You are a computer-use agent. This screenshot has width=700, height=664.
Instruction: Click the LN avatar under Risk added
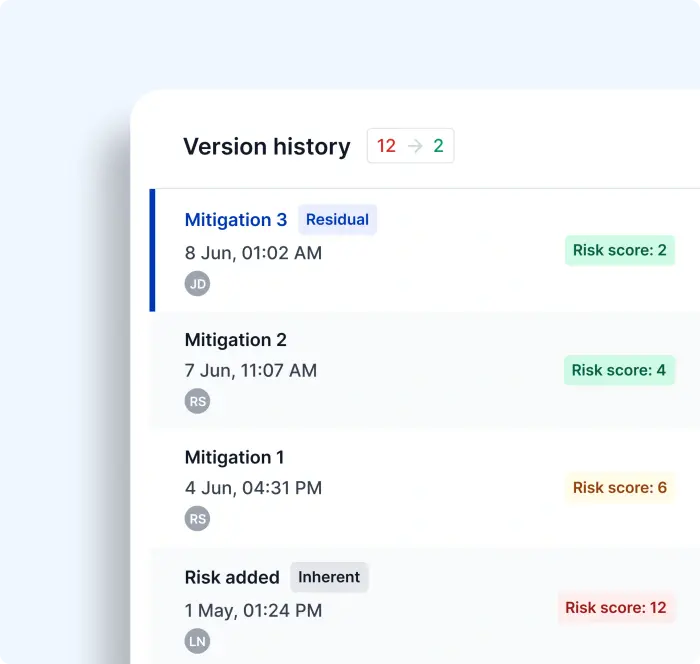(198, 642)
